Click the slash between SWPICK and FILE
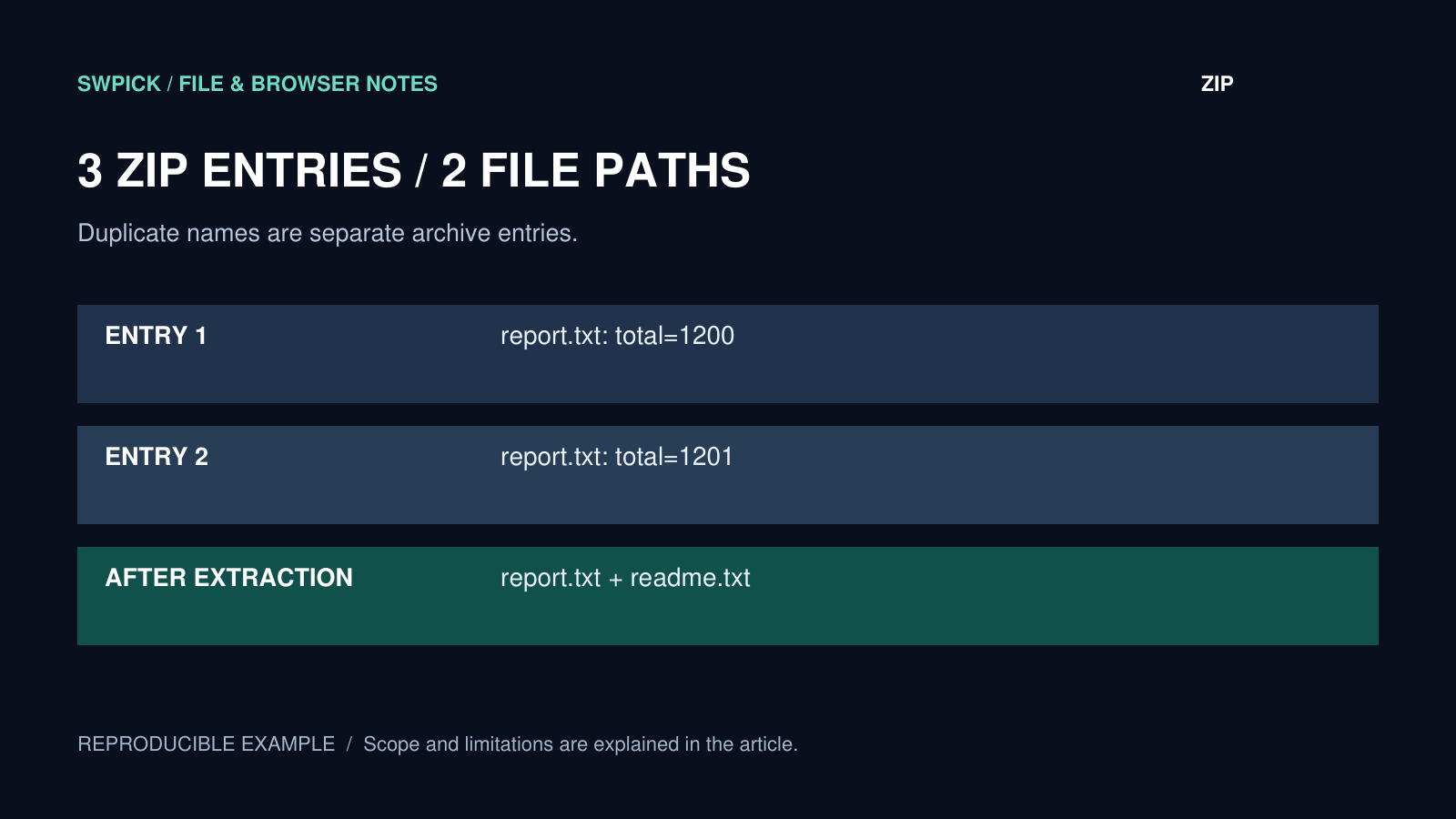 (x=169, y=84)
